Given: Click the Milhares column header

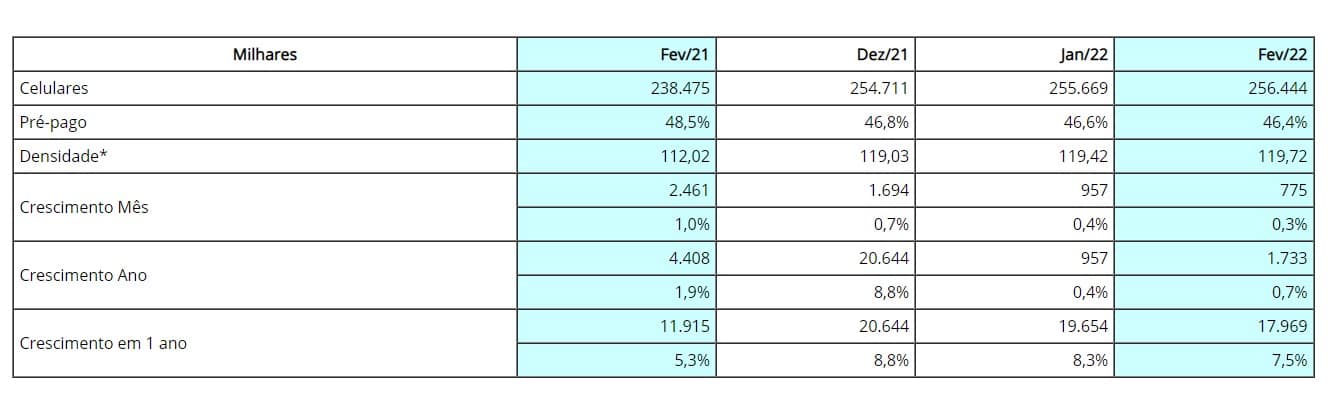Looking at the screenshot, I should coord(265,54).
